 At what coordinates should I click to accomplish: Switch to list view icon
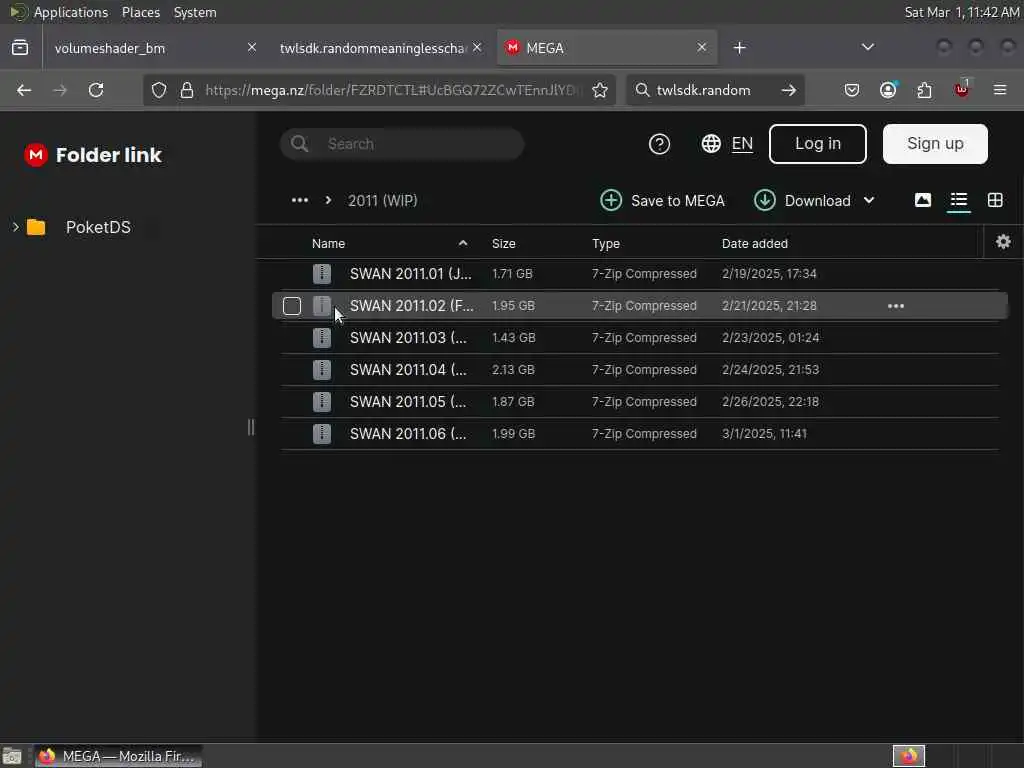click(958, 200)
